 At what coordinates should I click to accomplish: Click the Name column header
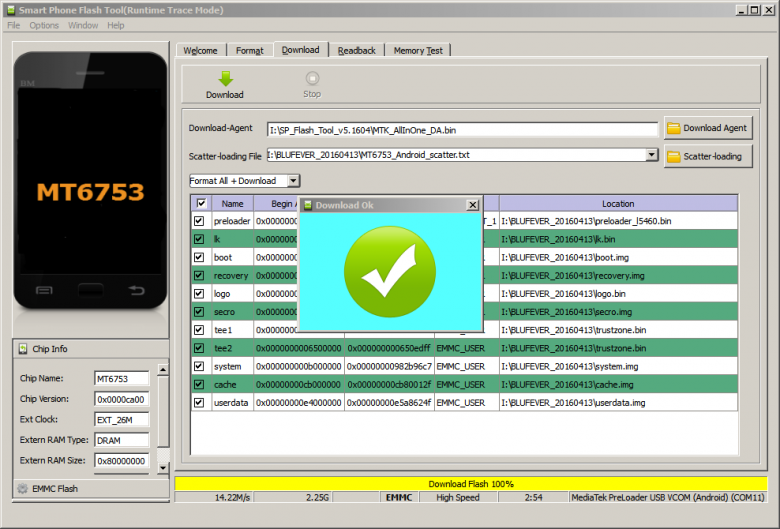point(232,204)
